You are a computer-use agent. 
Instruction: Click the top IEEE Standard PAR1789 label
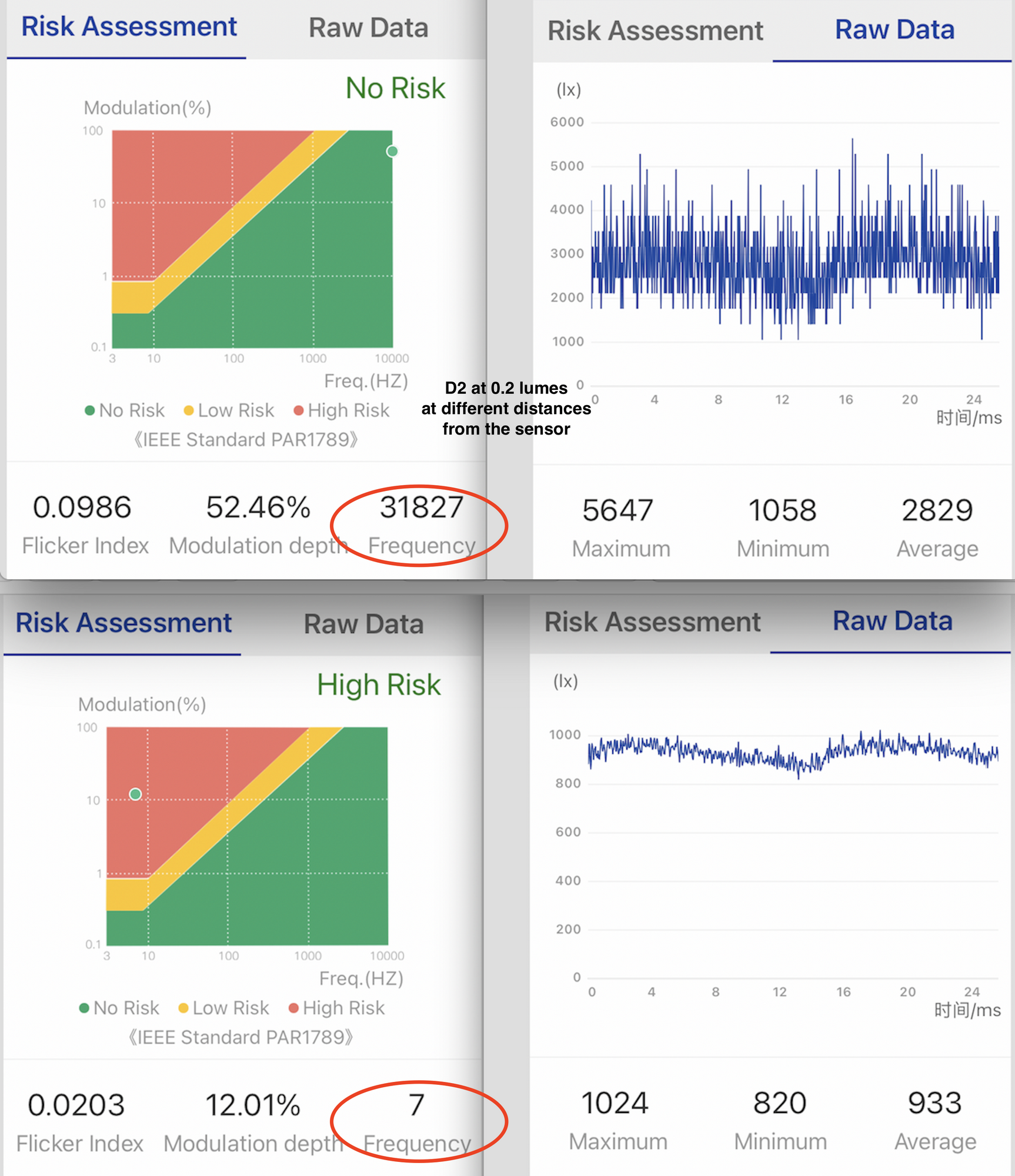point(246,440)
